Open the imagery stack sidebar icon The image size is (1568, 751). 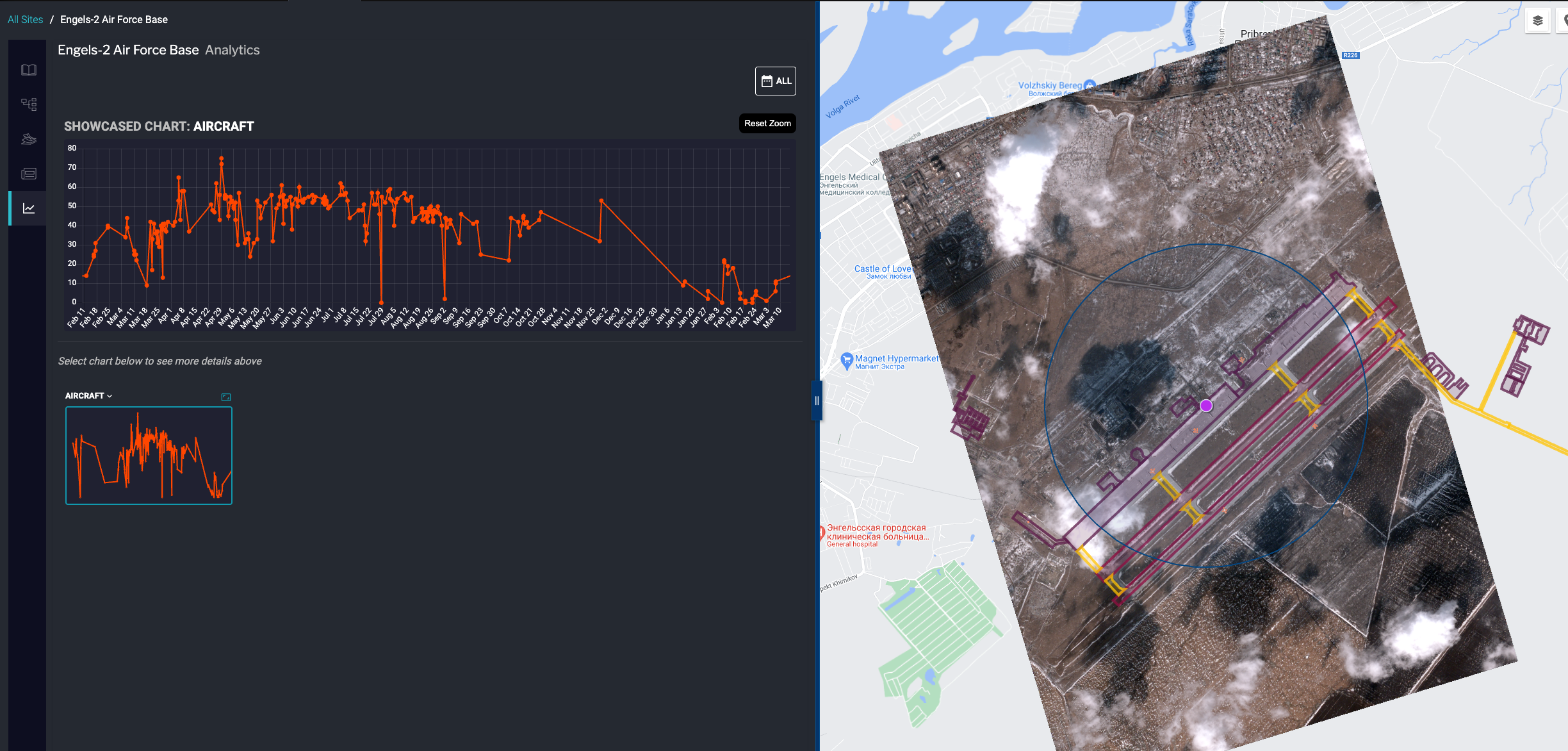(x=29, y=139)
